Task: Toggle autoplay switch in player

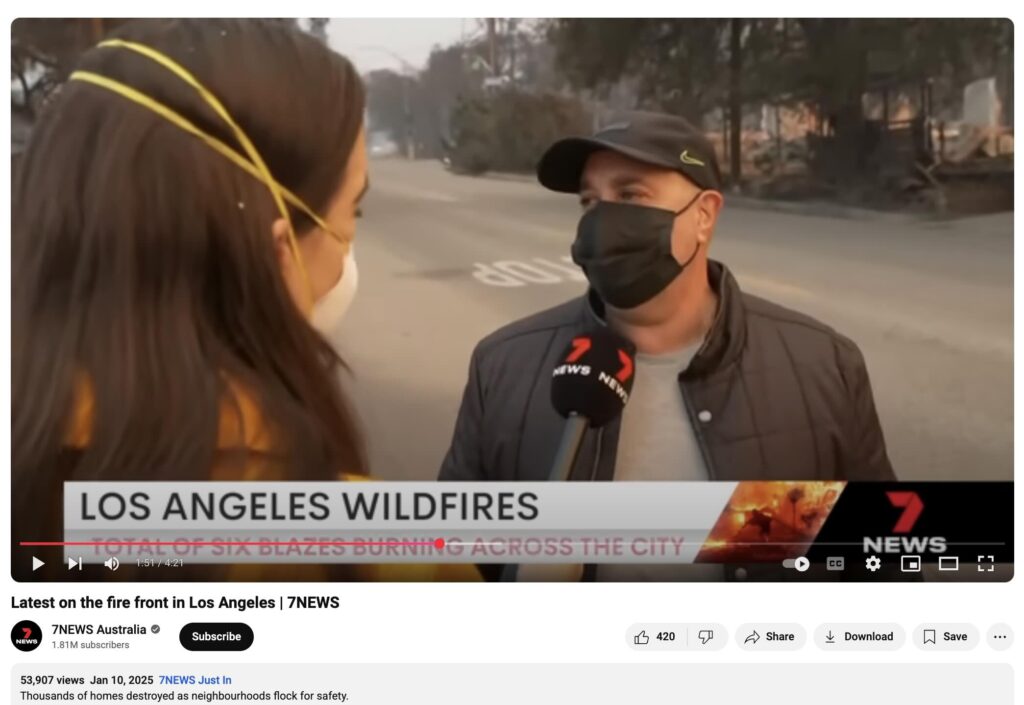Action: [796, 563]
